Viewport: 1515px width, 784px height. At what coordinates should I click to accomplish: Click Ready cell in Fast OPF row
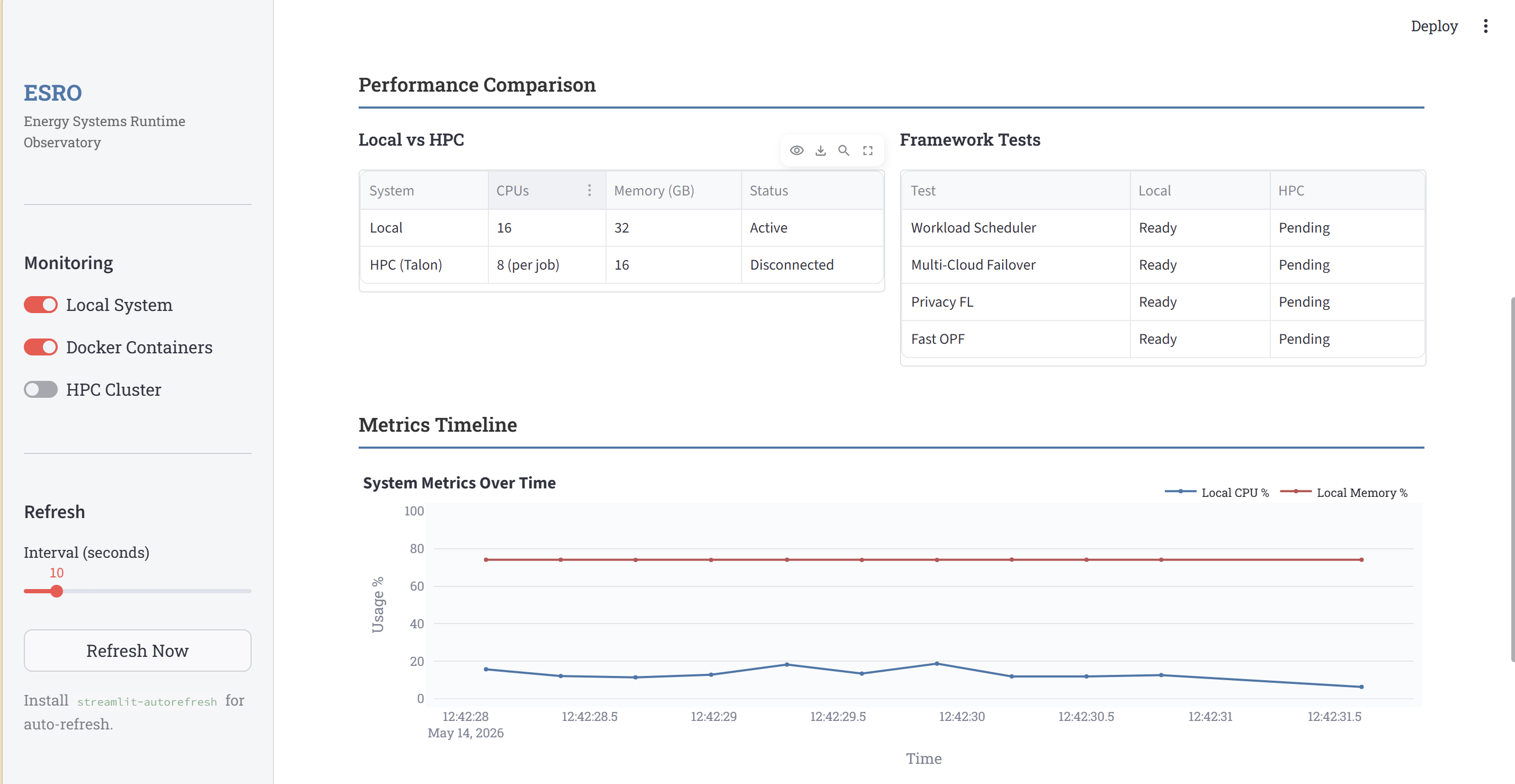tap(1200, 339)
